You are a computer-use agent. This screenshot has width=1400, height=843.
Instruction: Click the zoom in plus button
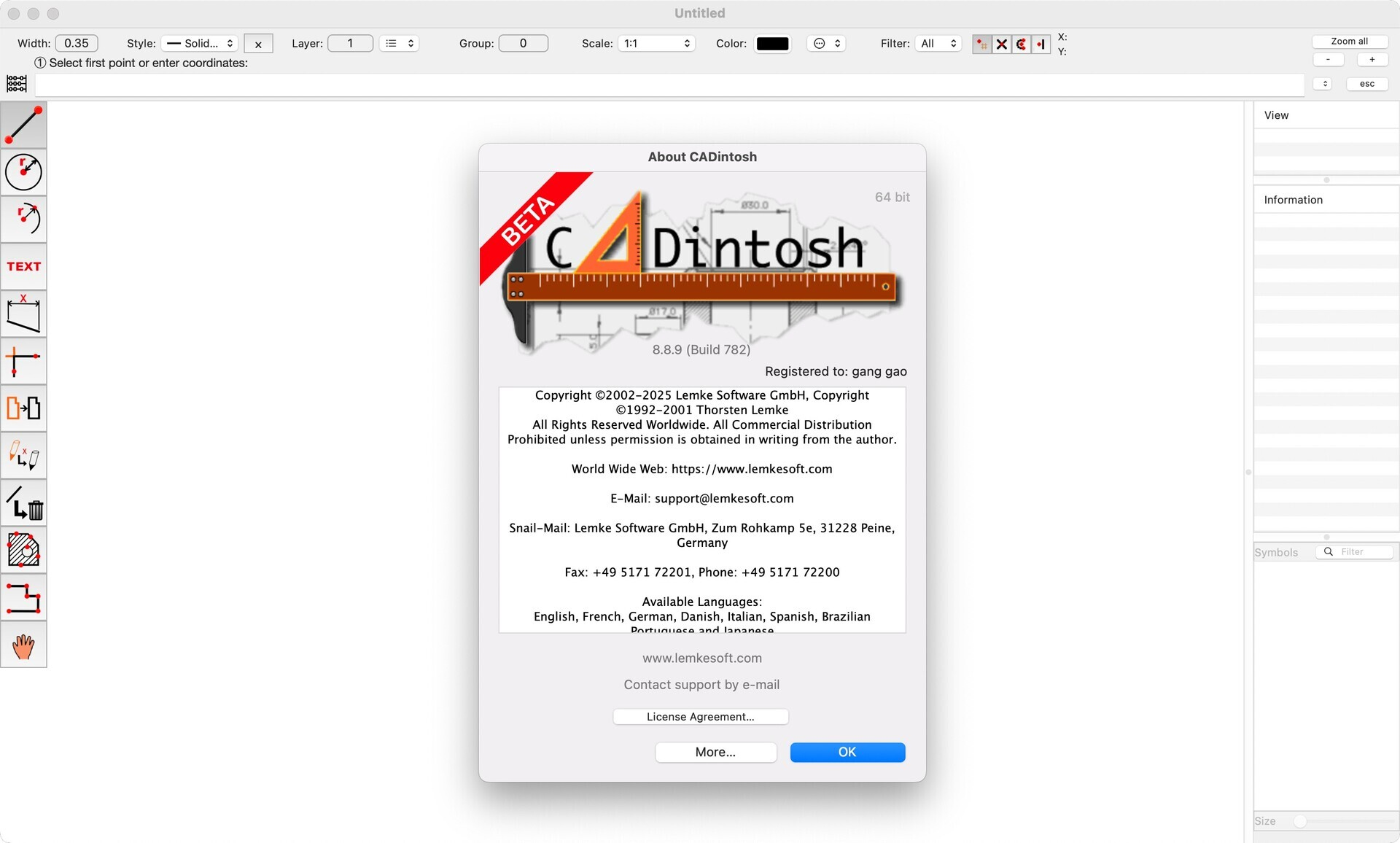[1372, 60]
